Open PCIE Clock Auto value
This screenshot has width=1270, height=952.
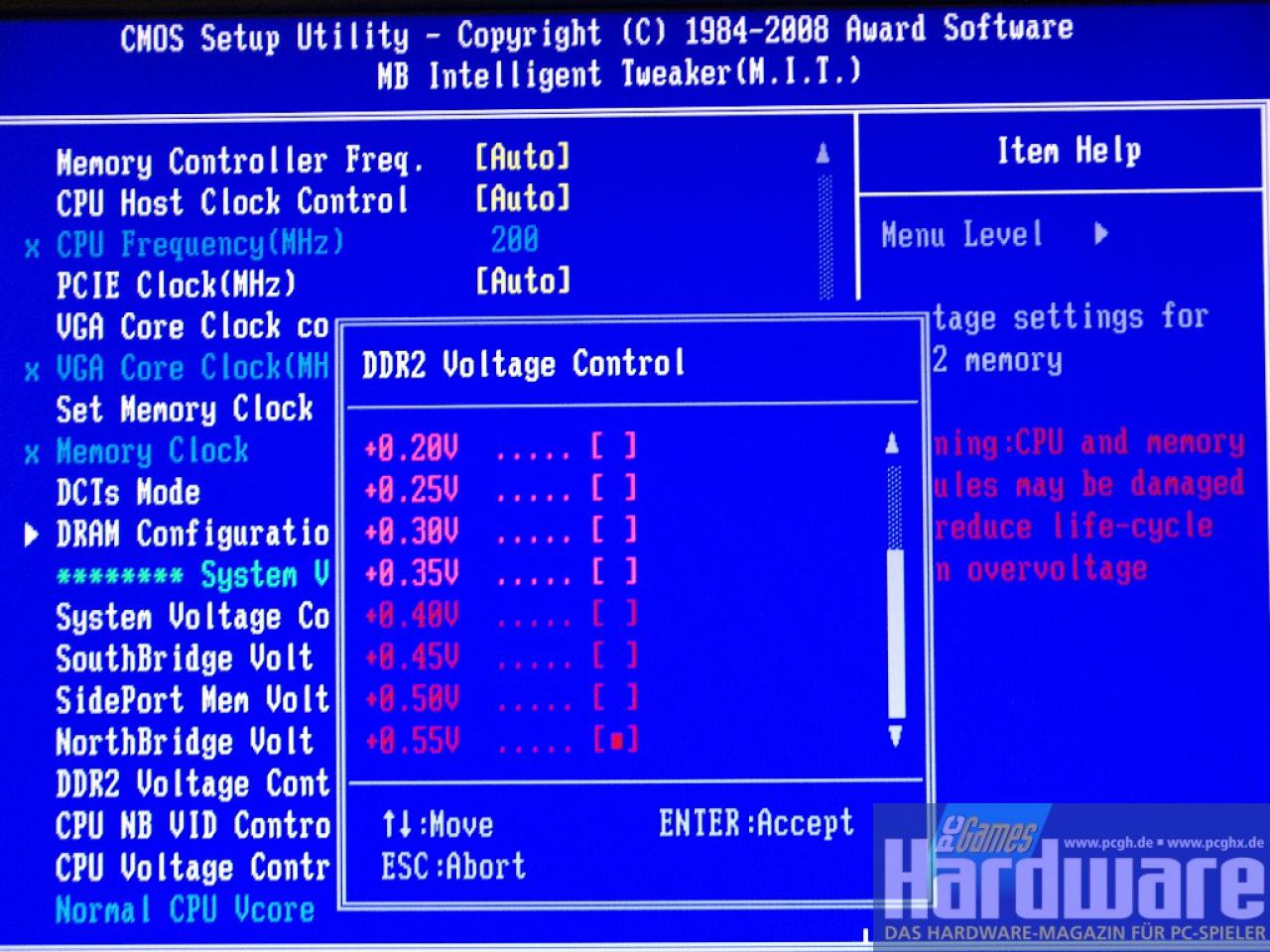click(523, 282)
